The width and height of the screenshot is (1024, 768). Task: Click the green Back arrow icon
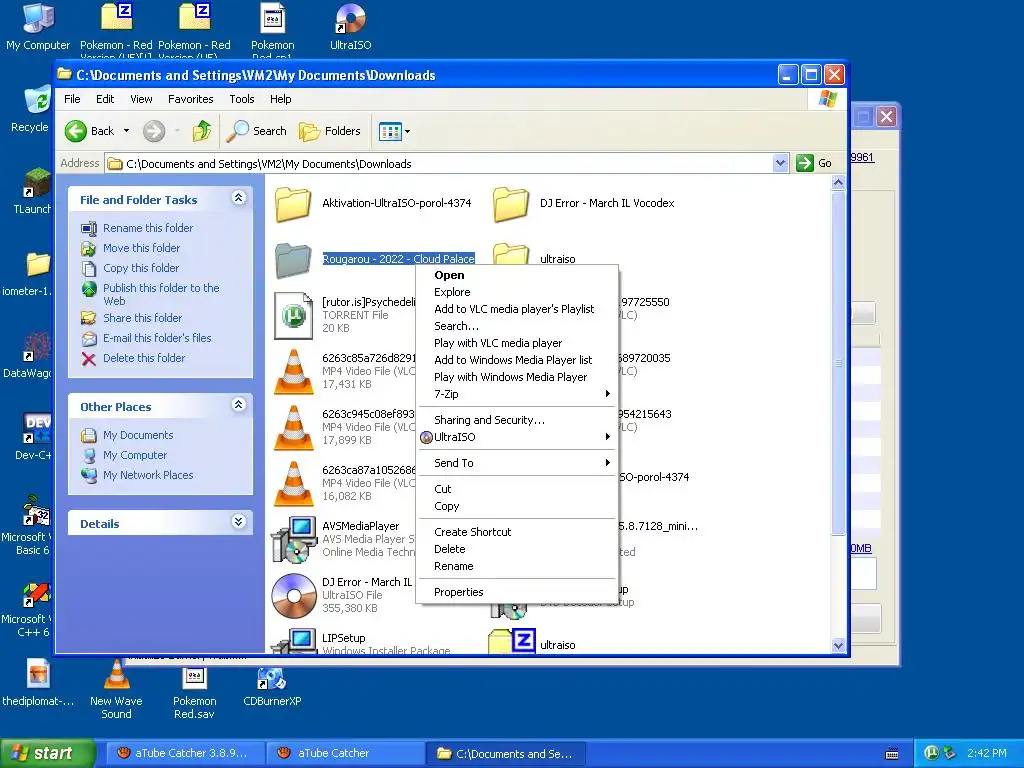(x=76, y=131)
